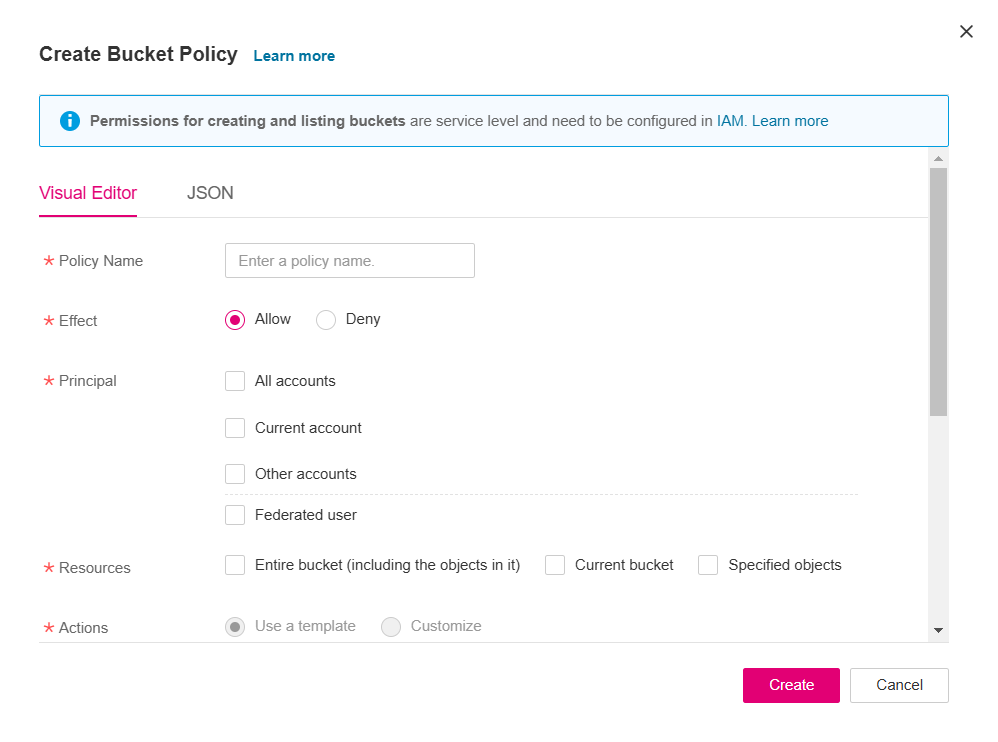
Task: Click the vertical scrollbar thumb
Action: tap(938, 290)
